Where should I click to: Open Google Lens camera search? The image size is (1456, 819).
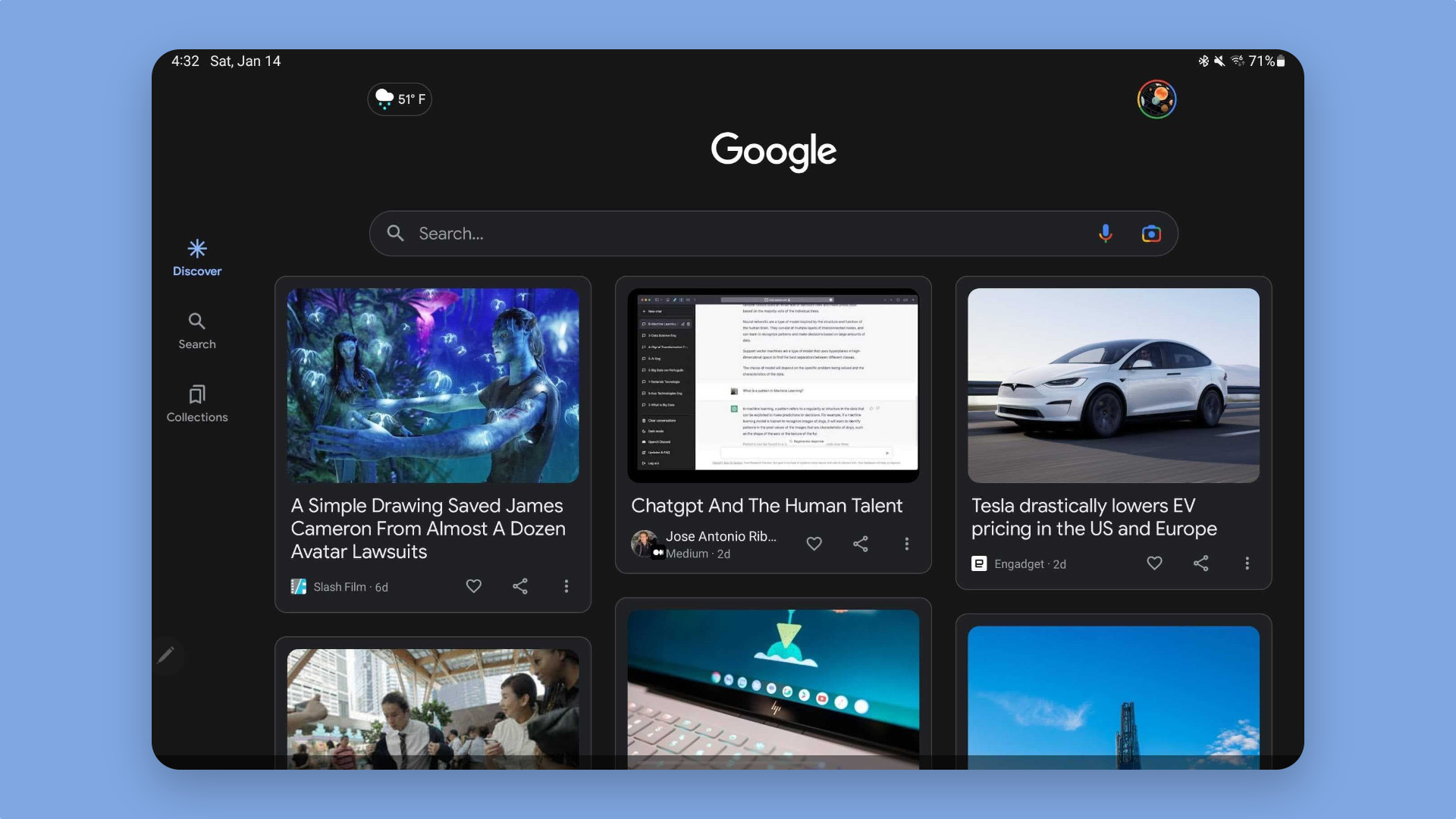coord(1150,234)
